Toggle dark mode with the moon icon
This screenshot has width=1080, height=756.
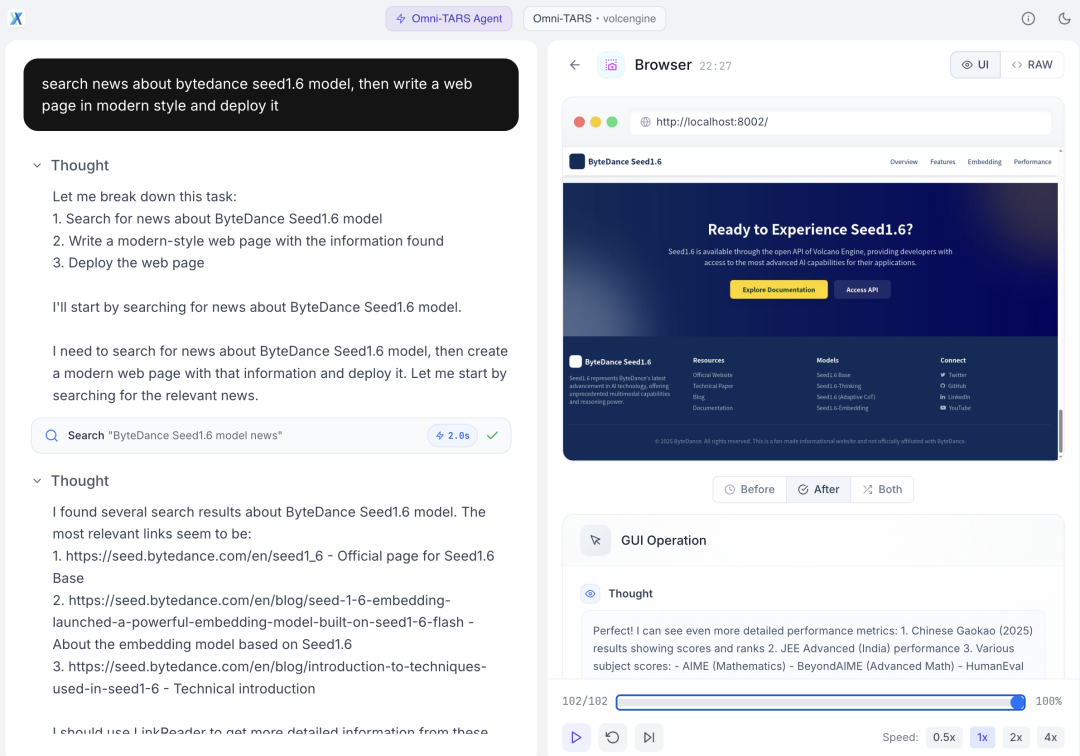pyautogui.click(x=1062, y=18)
